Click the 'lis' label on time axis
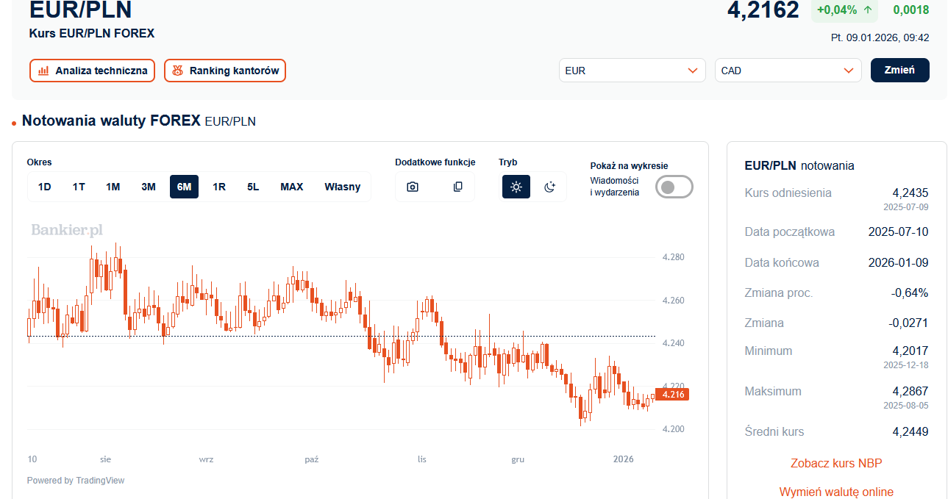948x499 pixels. [421, 459]
